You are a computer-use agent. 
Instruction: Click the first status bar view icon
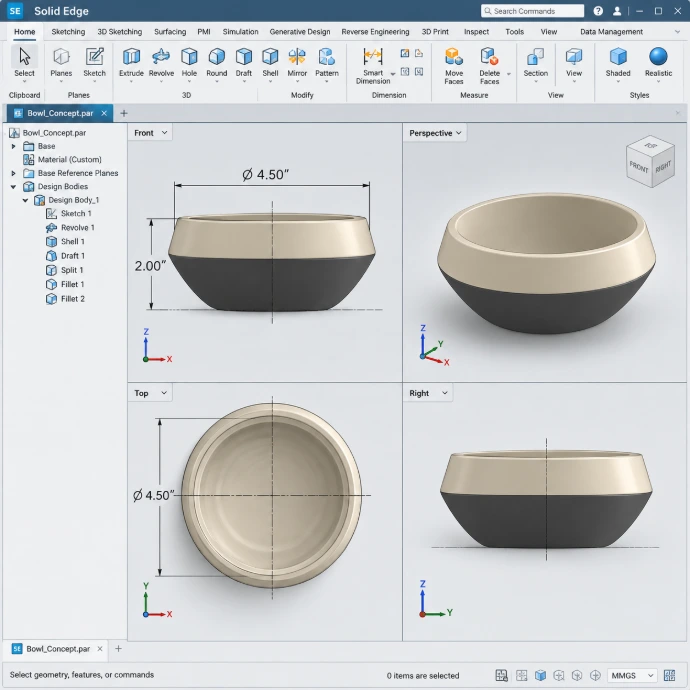coord(501,675)
